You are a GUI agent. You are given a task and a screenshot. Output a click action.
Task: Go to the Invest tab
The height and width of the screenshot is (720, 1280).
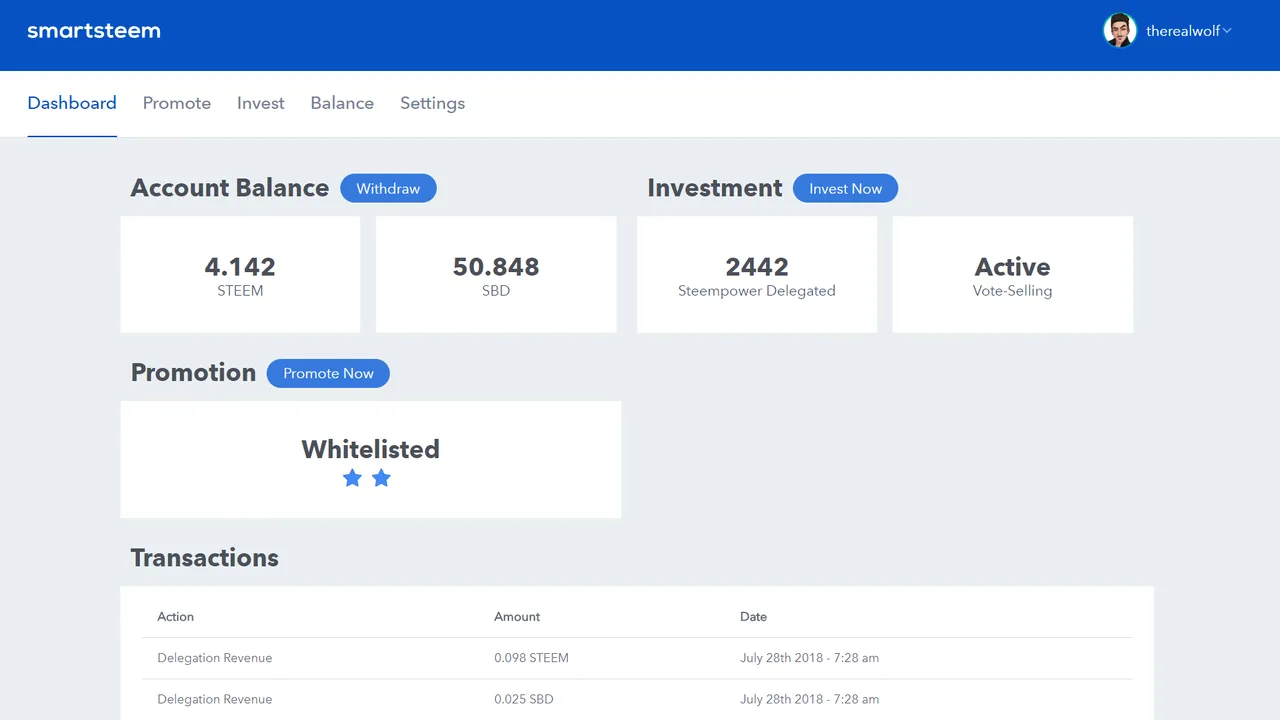pyautogui.click(x=261, y=103)
